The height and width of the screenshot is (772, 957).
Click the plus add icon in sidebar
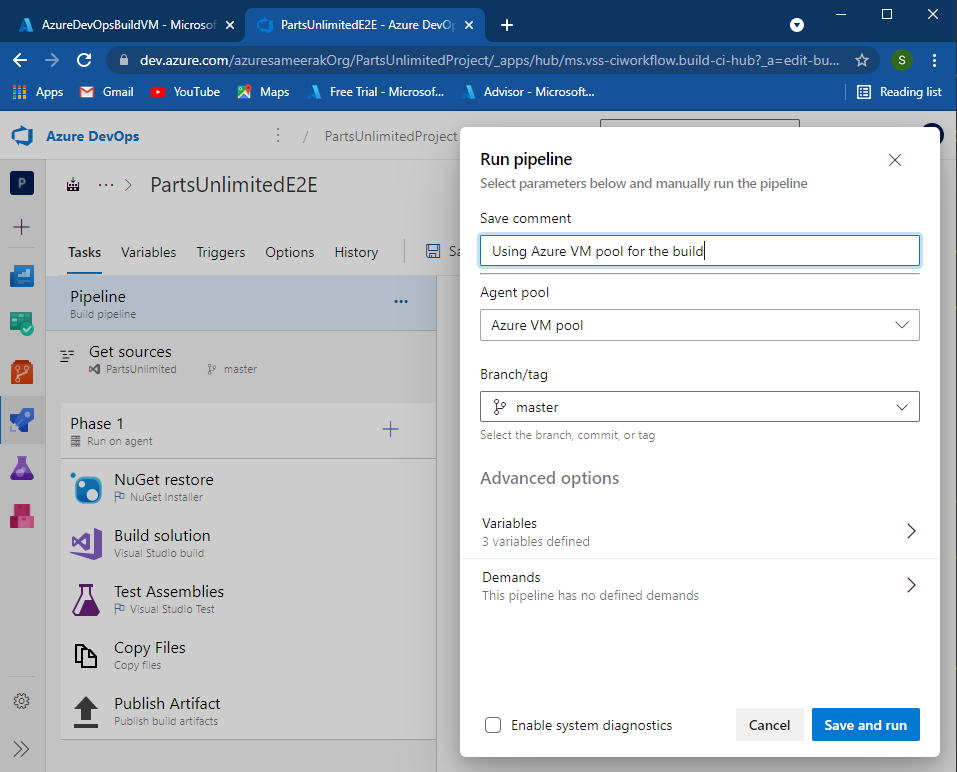pos(22,227)
